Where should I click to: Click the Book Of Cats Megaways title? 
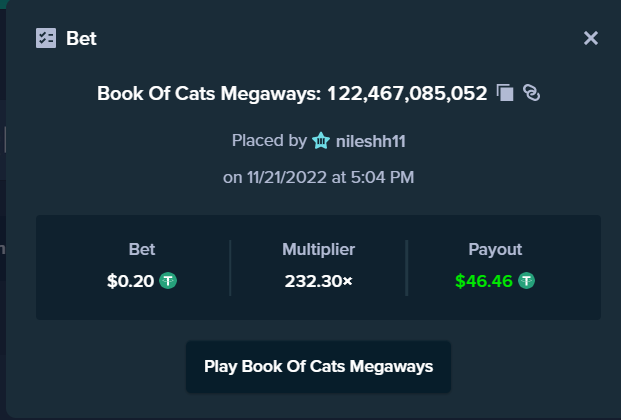208,94
